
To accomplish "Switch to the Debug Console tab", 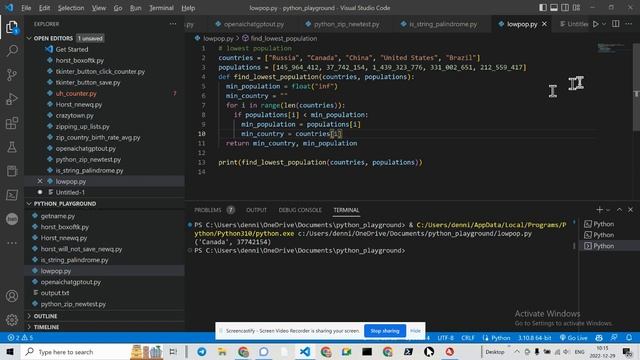I will tap(300, 210).
